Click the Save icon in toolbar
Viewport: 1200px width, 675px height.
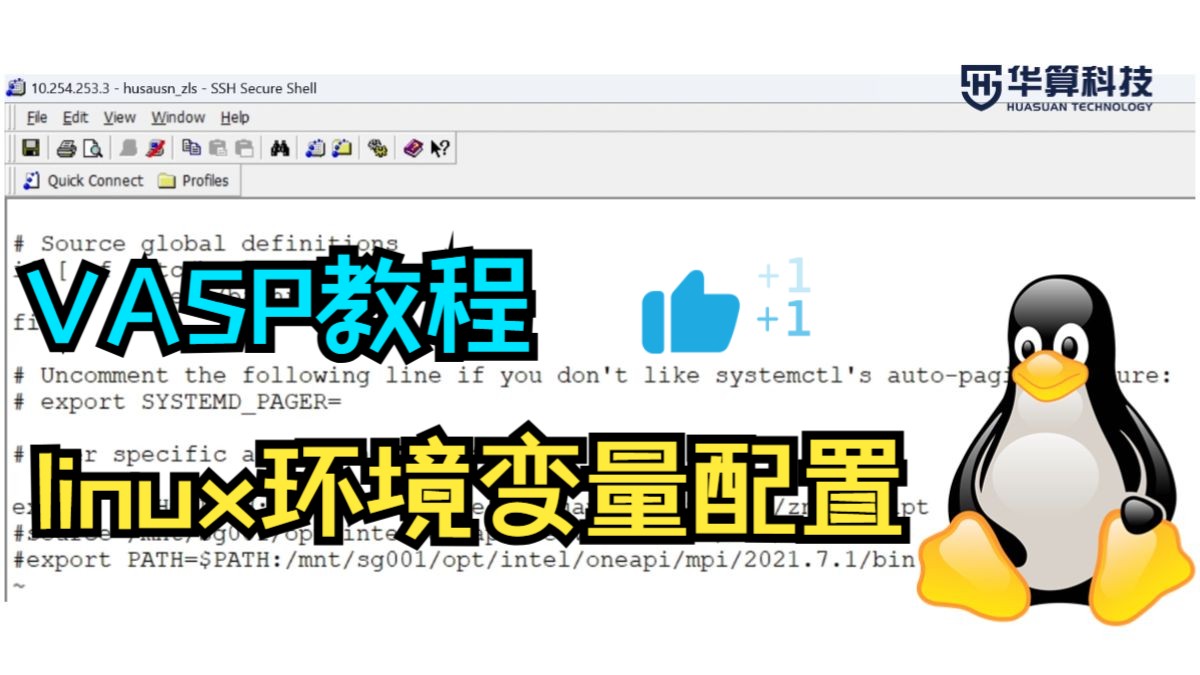(x=31, y=149)
